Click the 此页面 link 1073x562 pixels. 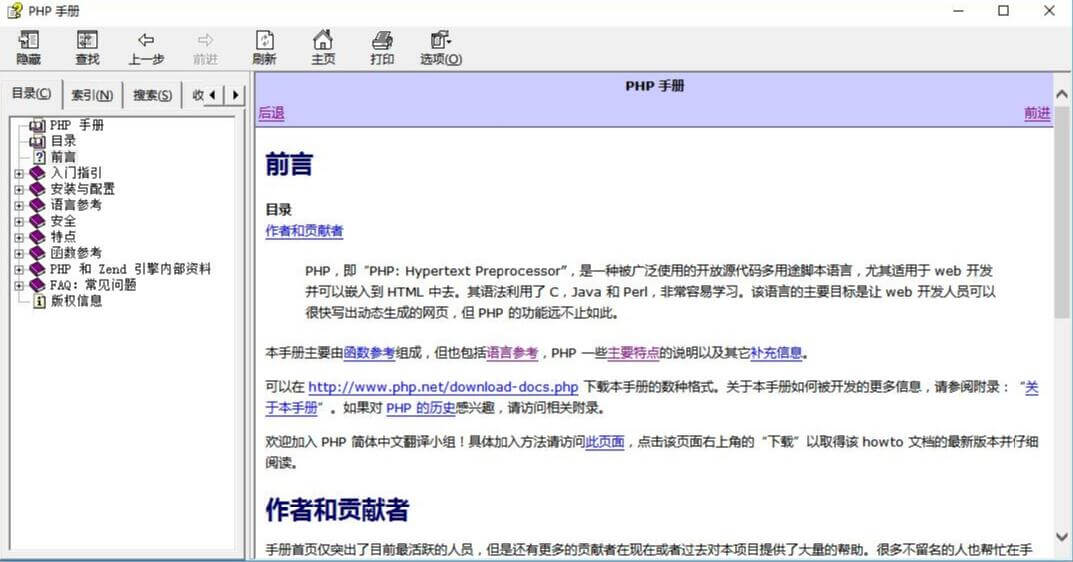(605, 442)
